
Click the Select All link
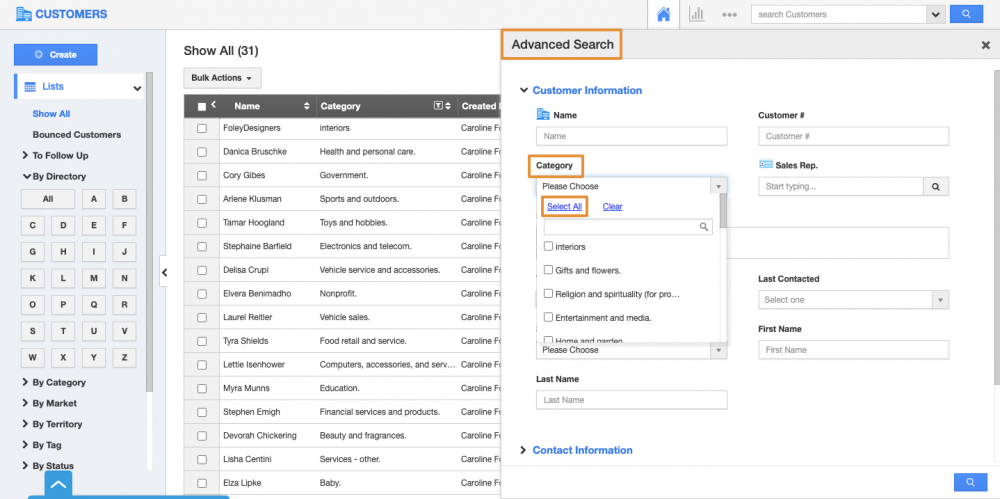[564, 207]
